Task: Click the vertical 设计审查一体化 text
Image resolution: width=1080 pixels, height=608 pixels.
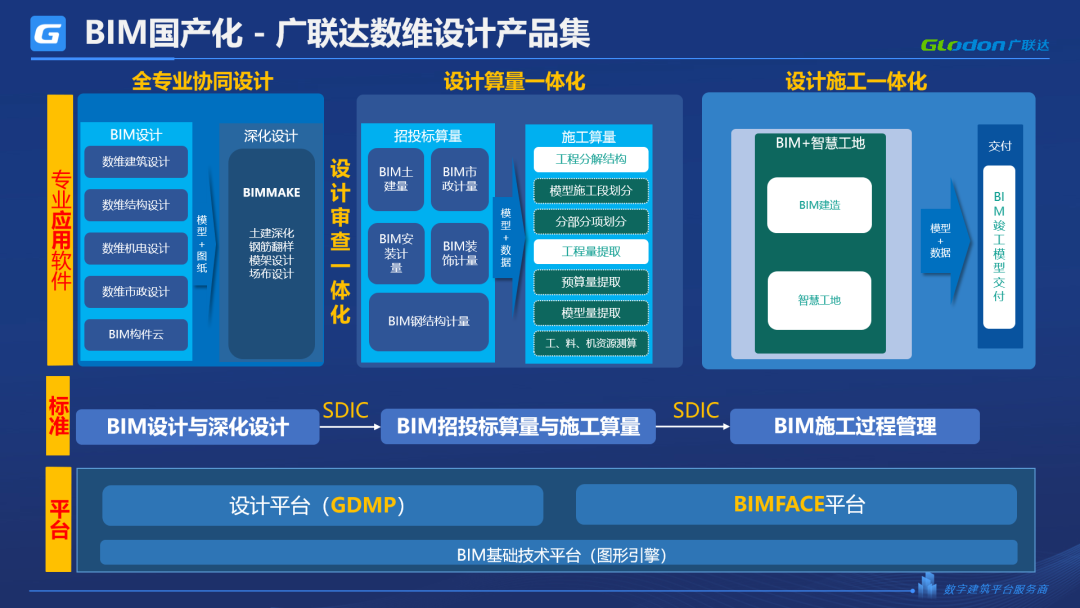Action: [x=340, y=242]
